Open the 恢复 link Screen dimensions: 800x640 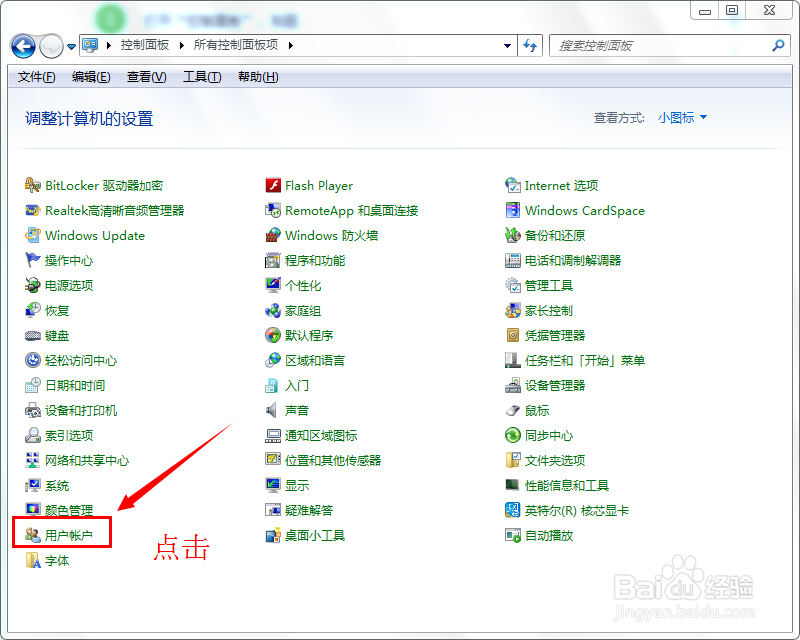(57, 310)
